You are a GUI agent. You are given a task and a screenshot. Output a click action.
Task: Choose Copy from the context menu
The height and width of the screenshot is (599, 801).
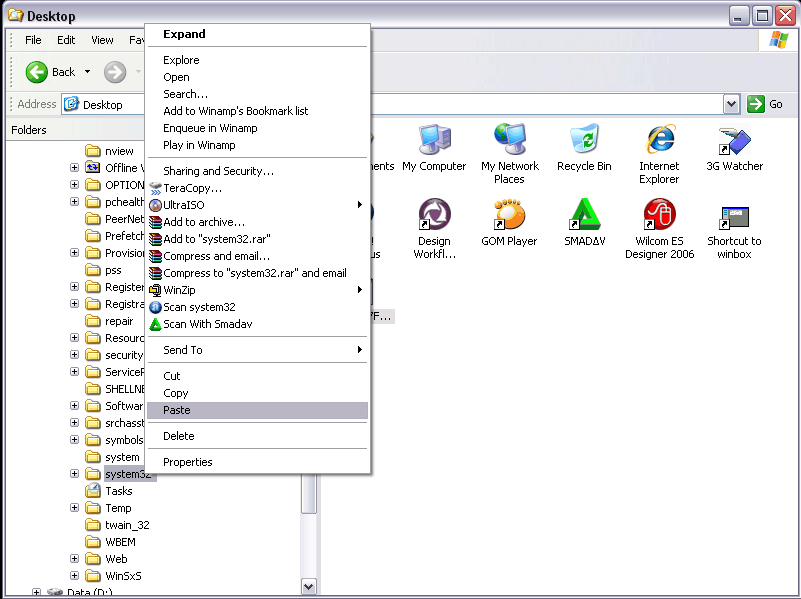point(257,393)
